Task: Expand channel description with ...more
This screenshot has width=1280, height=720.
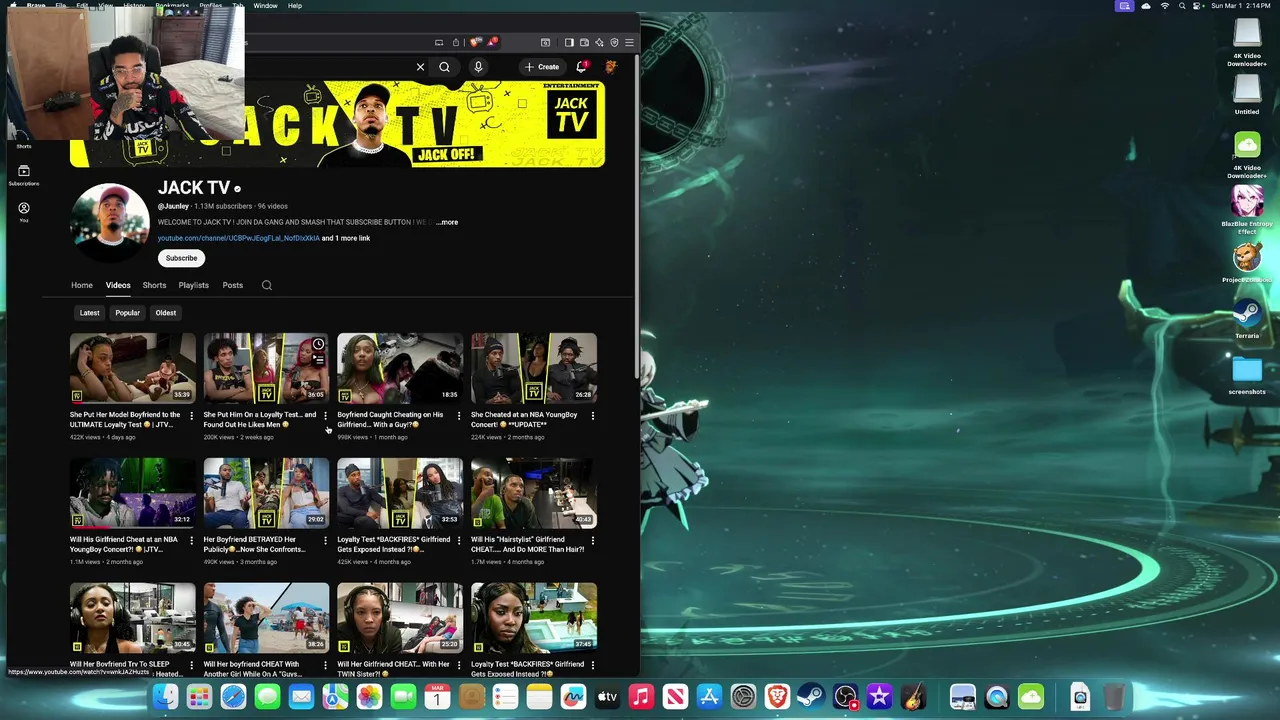Action: click(x=447, y=222)
